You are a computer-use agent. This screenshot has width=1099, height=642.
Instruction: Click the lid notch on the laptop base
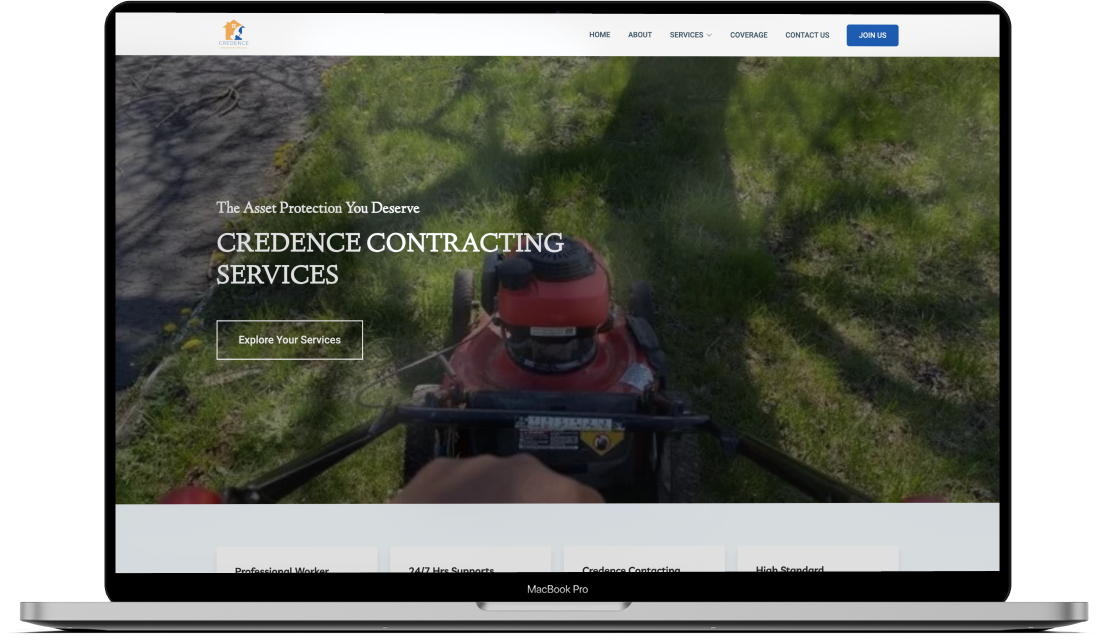553,606
